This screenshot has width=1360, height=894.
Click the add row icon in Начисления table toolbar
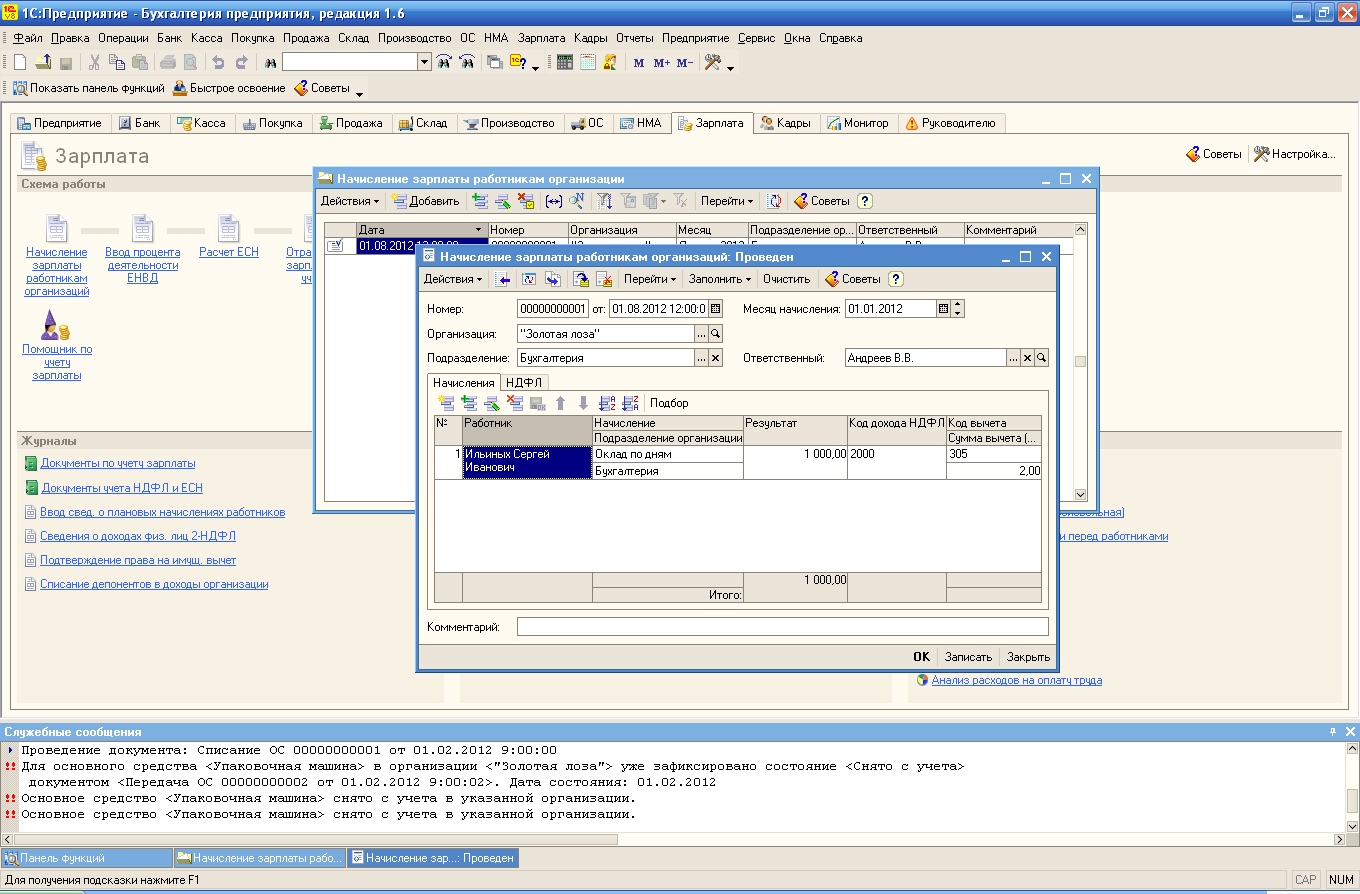click(x=447, y=403)
